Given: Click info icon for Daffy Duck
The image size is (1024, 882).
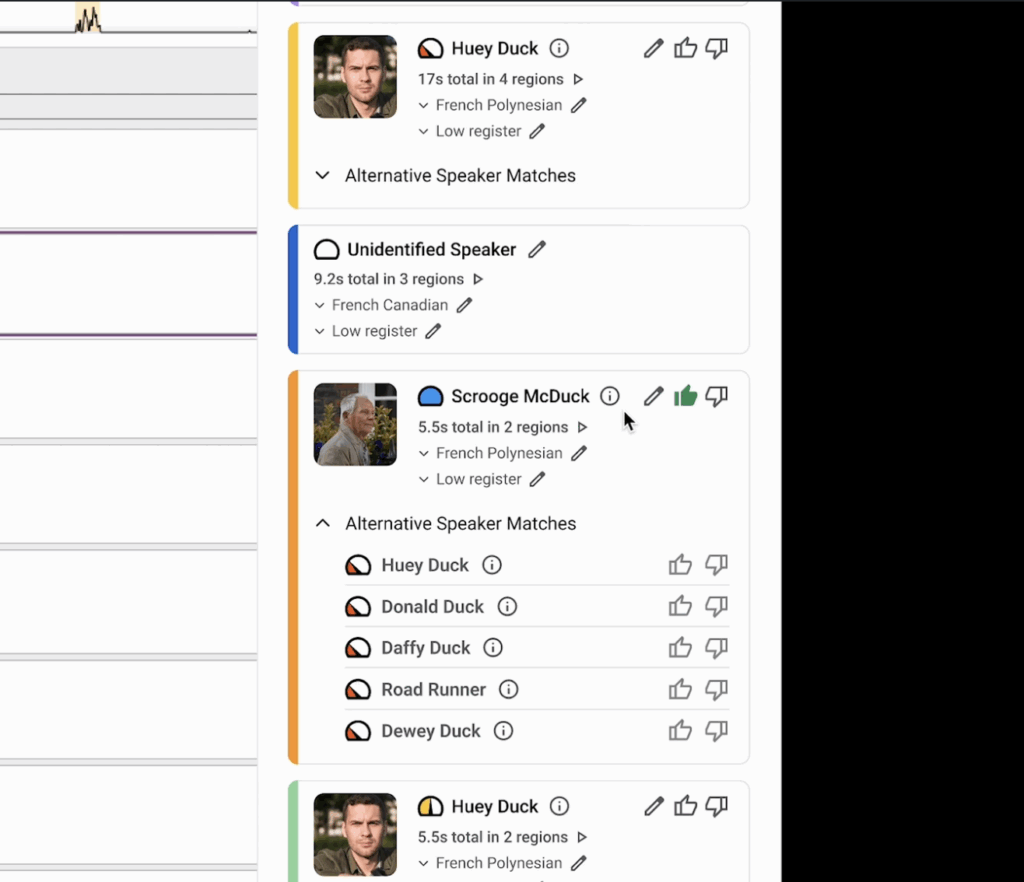Looking at the screenshot, I should (492, 648).
